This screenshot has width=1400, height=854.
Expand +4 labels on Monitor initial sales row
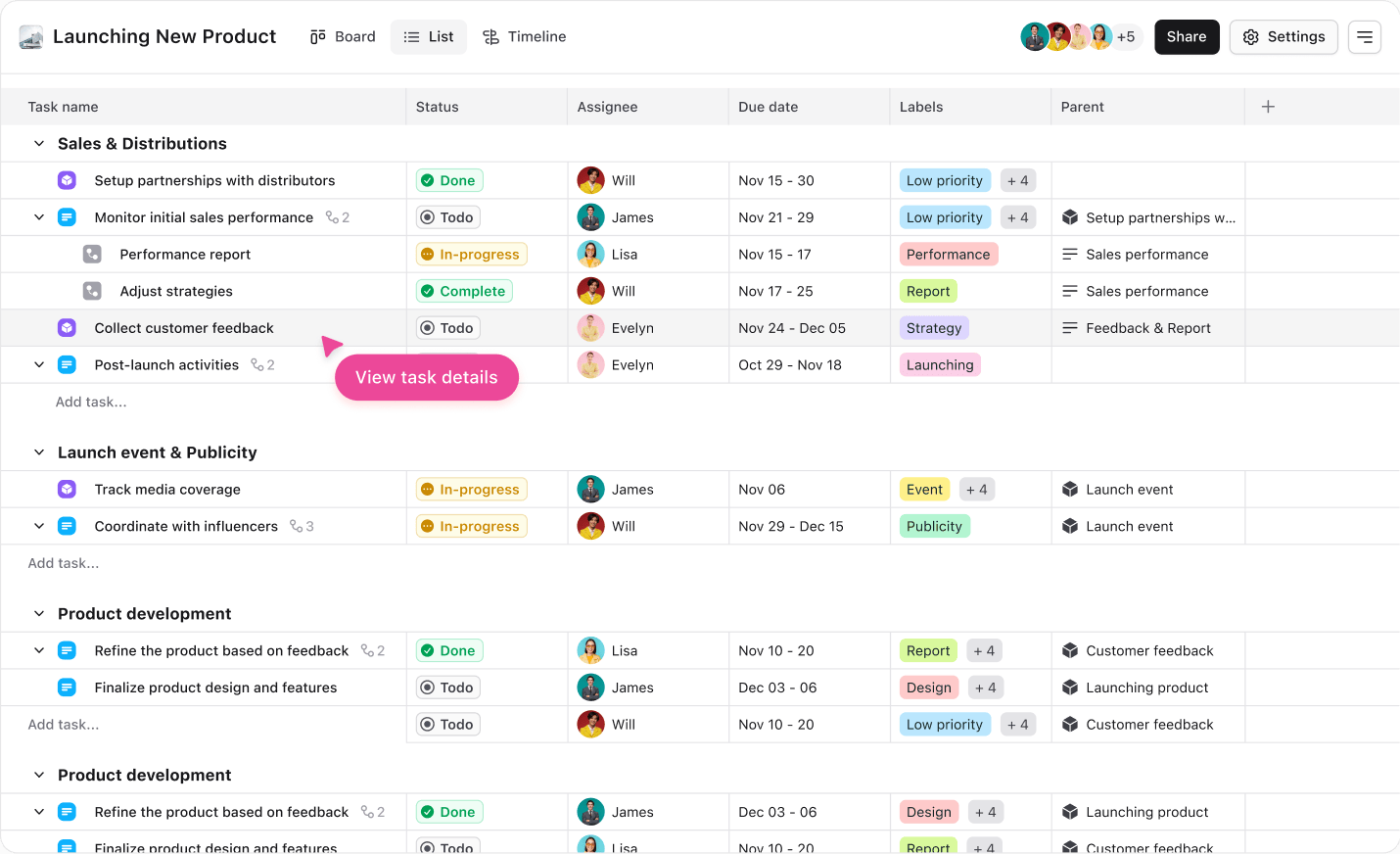point(1017,217)
